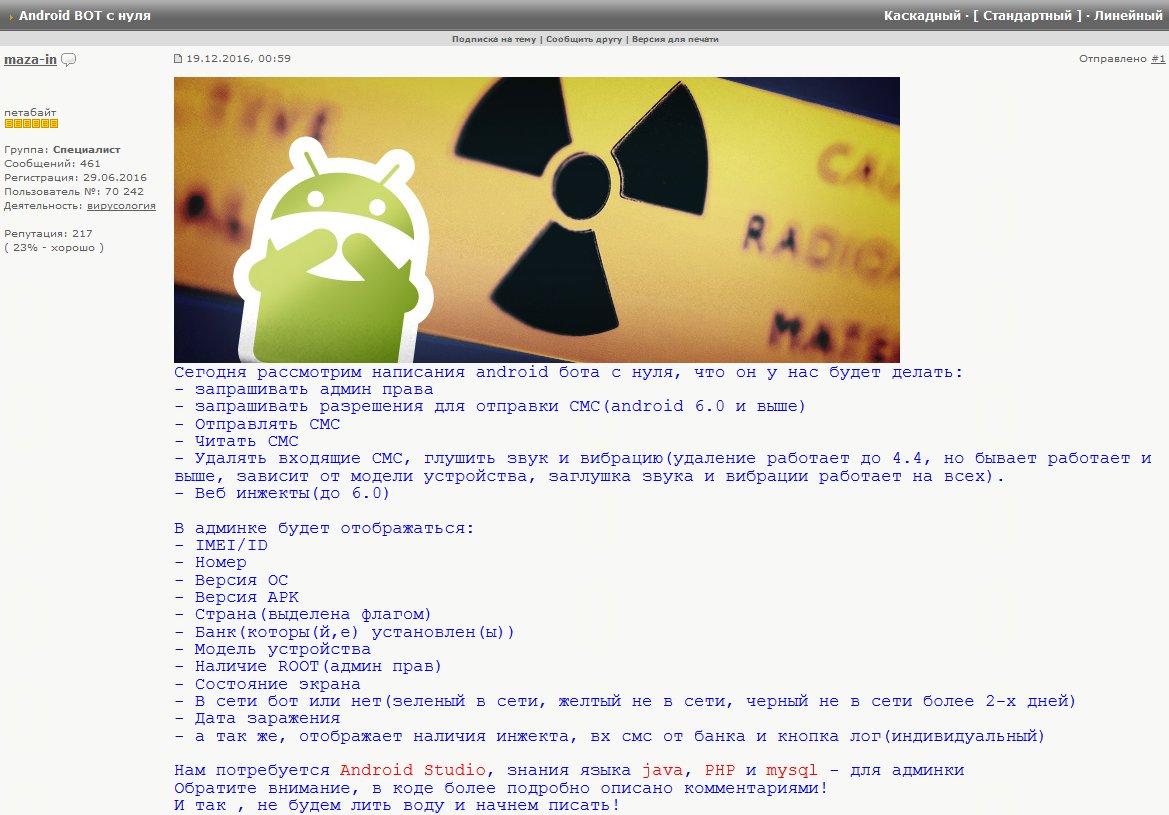Image resolution: width=1169 pixels, height=815 pixels.
Task: Click the red java word
Action: coord(663,770)
